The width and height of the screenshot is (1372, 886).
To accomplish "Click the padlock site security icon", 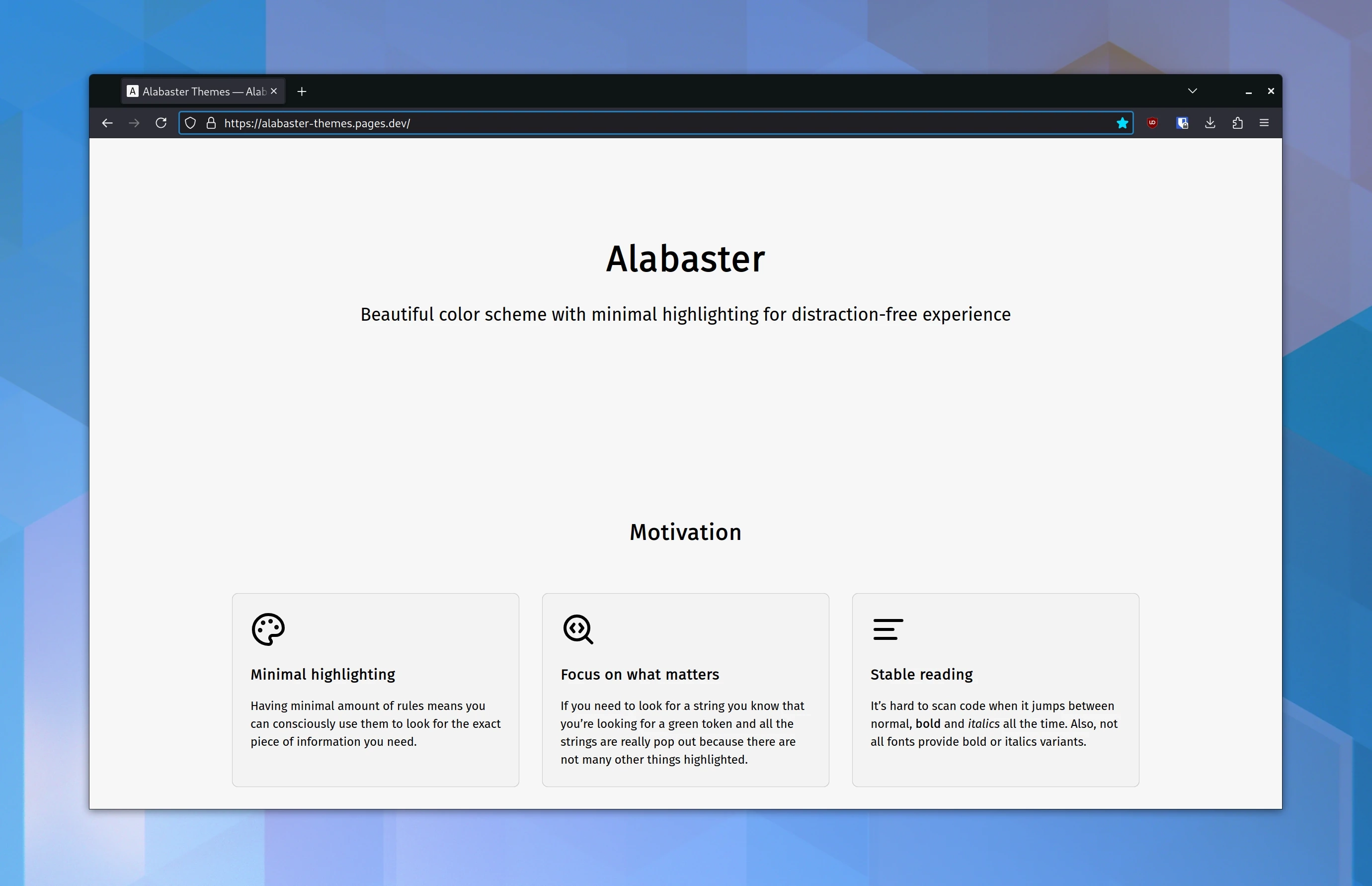I will tap(211, 122).
